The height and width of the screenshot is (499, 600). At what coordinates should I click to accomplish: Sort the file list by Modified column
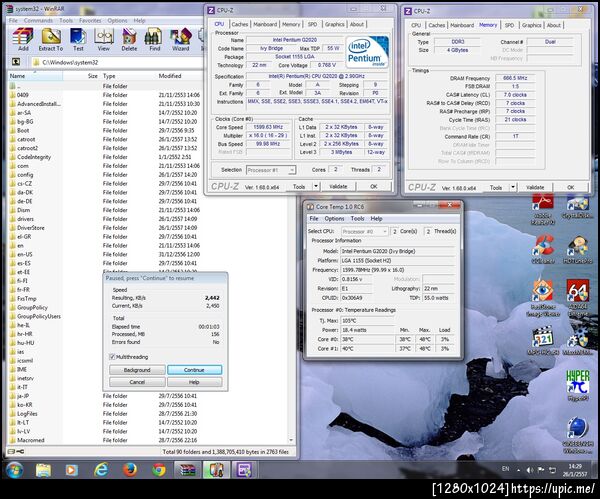point(170,75)
